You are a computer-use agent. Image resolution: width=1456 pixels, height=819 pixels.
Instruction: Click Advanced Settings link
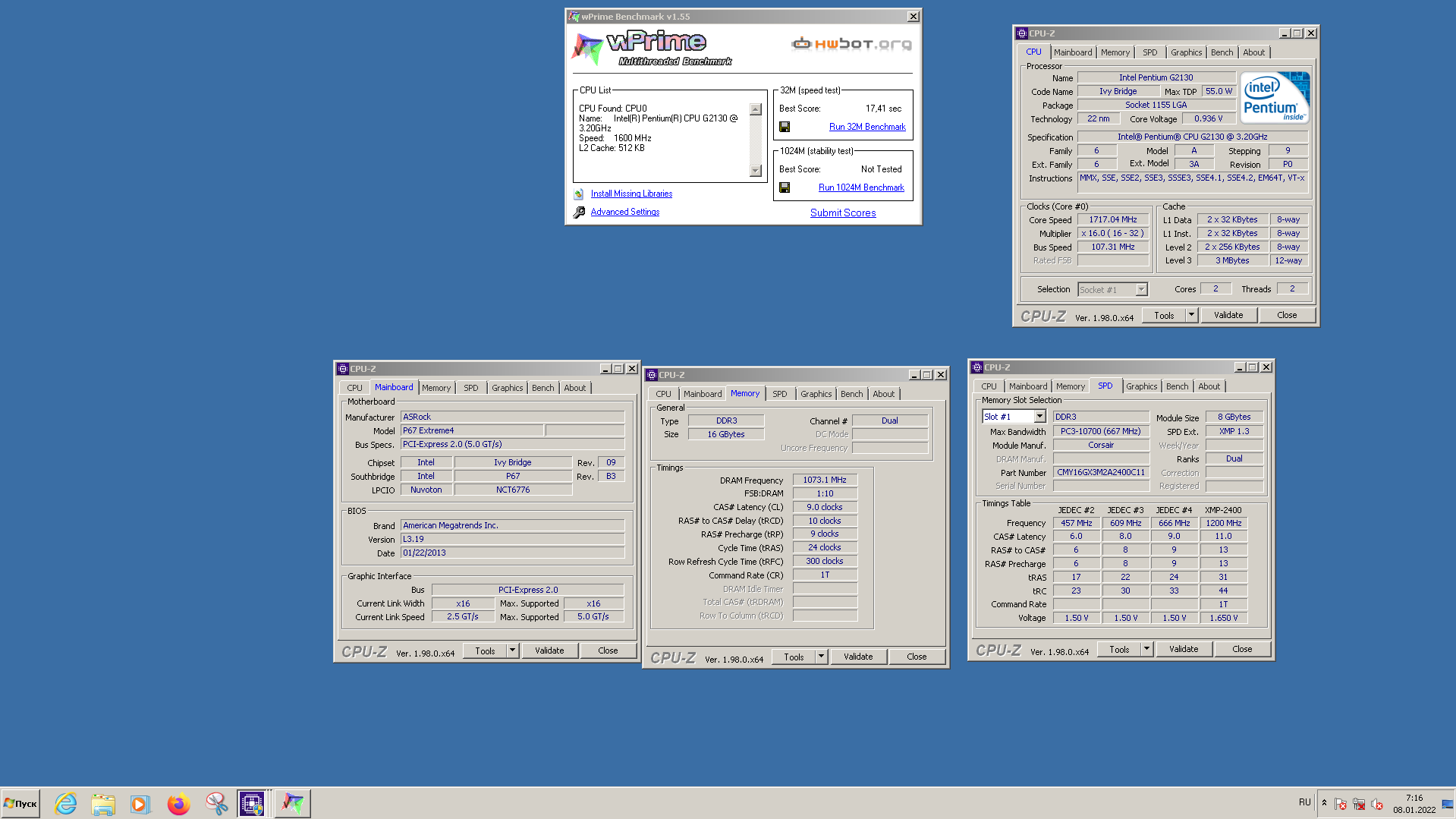pyautogui.click(x=625, y=213)
